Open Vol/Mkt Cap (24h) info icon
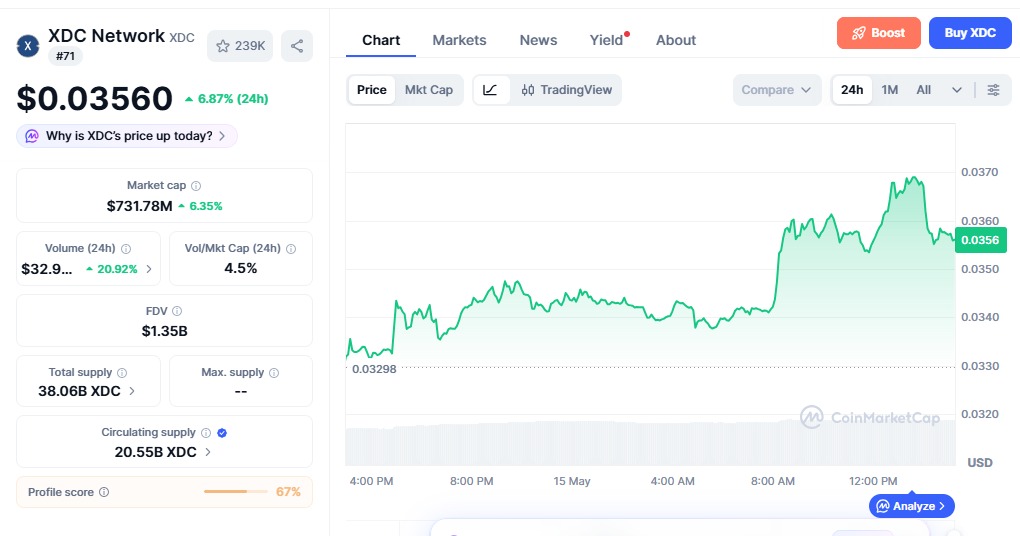 click(x=291, y=248)
